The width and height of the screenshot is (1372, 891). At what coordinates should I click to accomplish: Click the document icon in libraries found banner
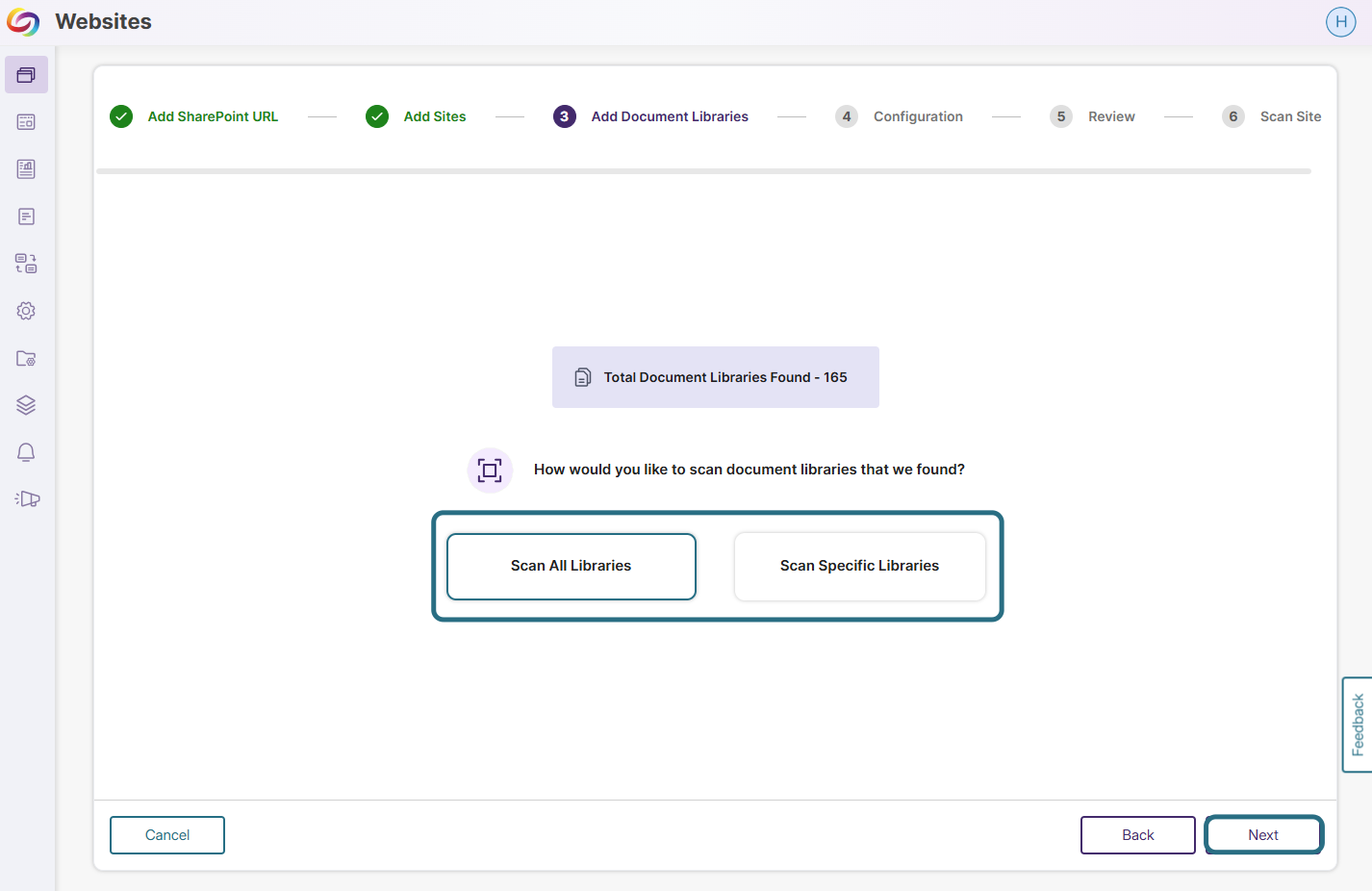click(x=583, y=377)
